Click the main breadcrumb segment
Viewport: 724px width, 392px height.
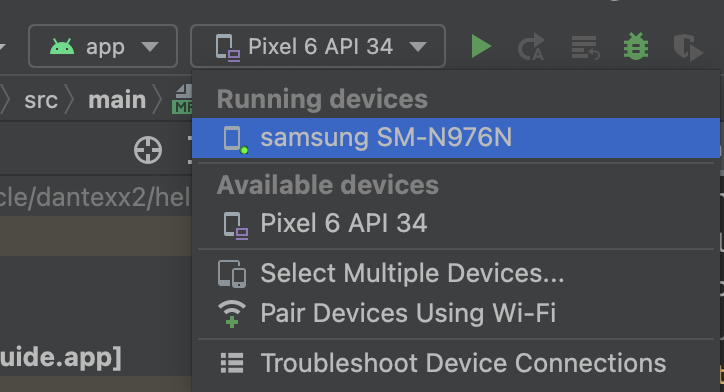click(117, 100)
